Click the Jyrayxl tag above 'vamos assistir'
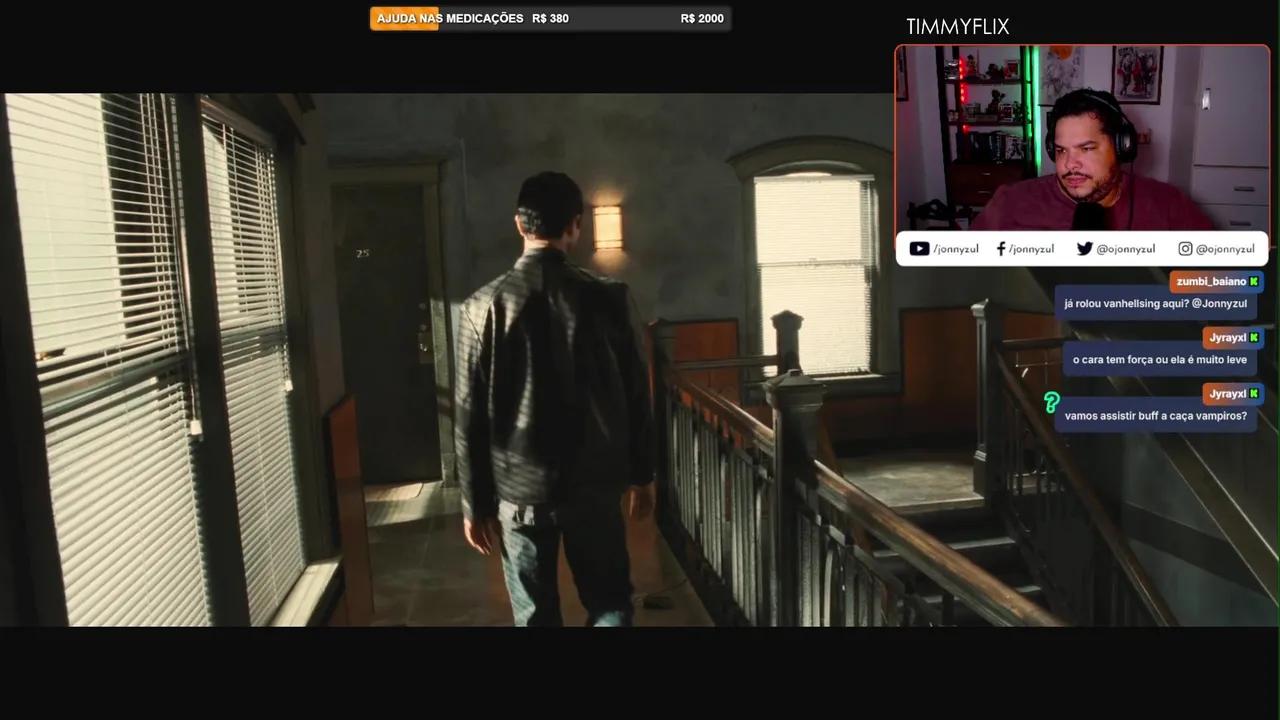The height and width of the screenshot is (720, 1280). (x=1233, y=394)
